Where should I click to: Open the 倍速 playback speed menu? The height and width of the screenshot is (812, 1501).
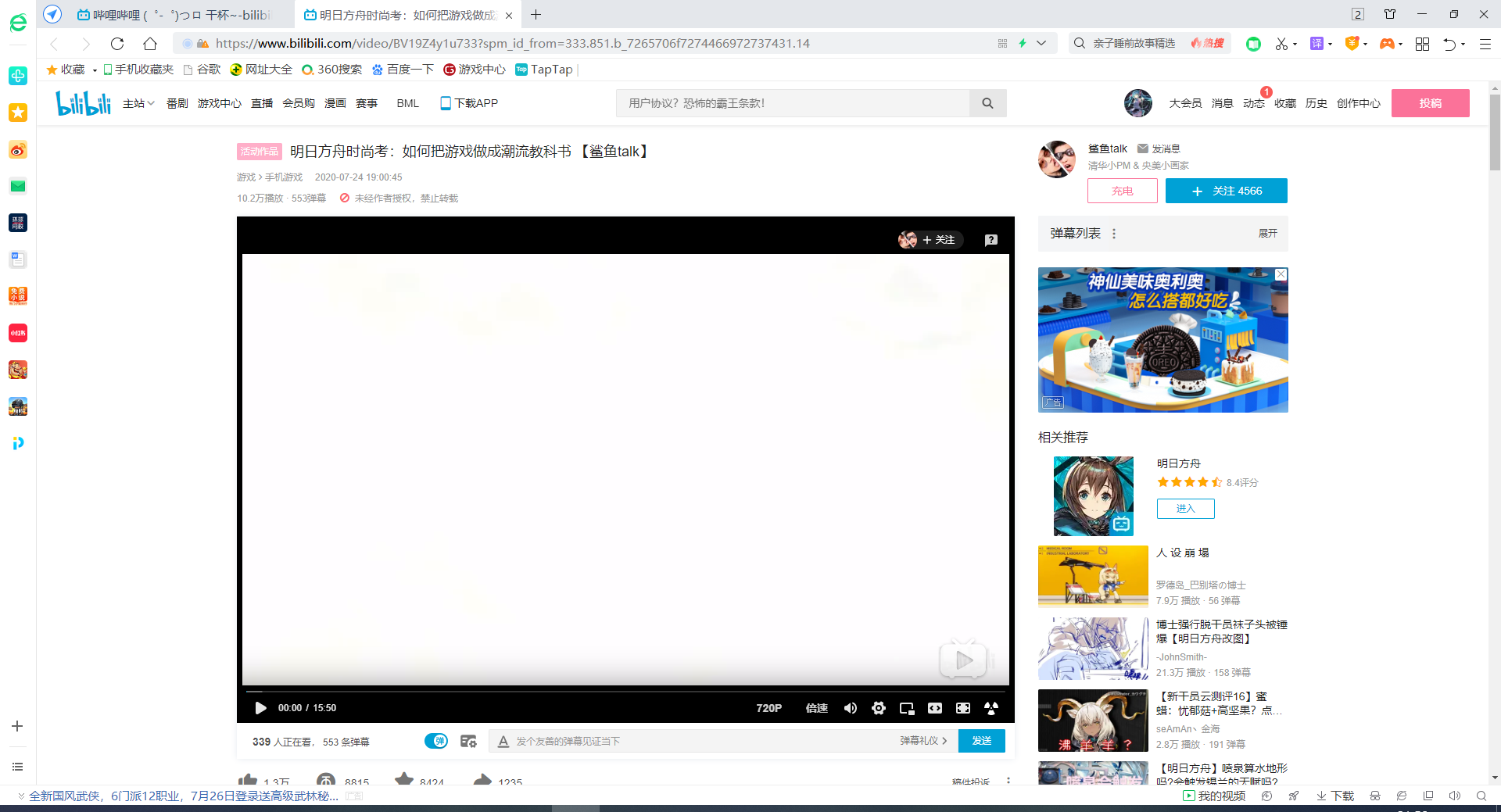tap(817, 708)
